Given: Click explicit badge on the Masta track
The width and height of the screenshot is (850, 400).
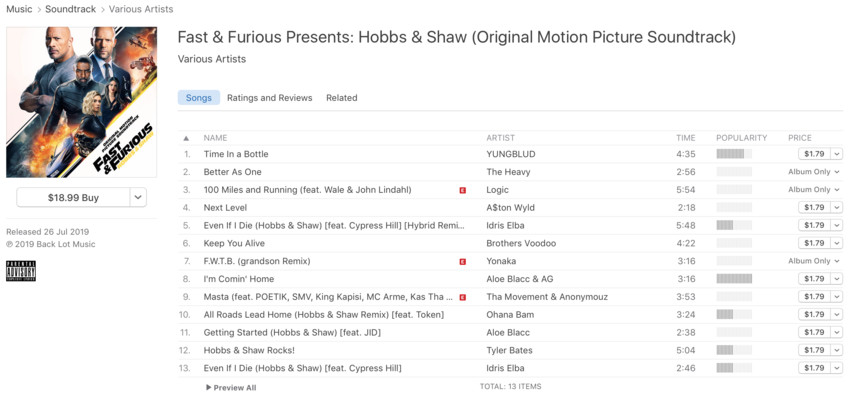Looking at the screenshot, I should click(462, 297).
